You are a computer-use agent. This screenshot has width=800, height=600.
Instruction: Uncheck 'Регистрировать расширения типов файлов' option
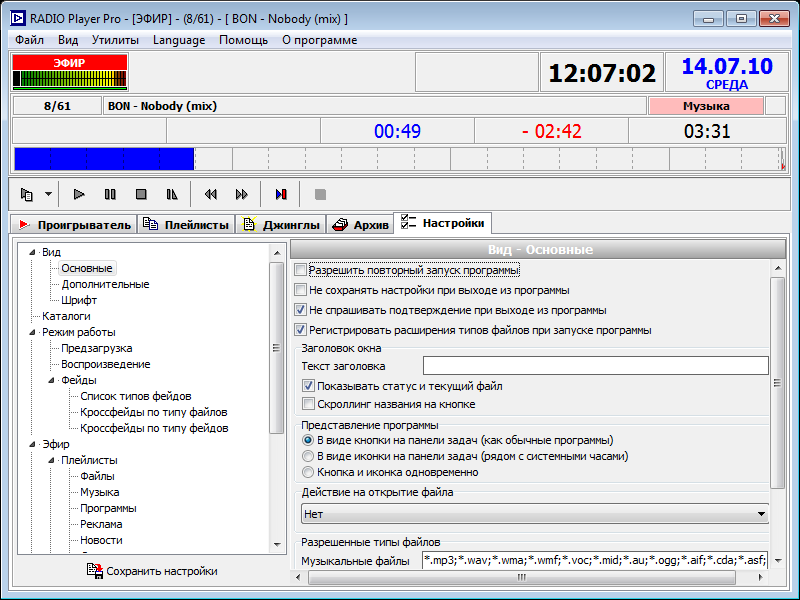[x=301, y=330]
